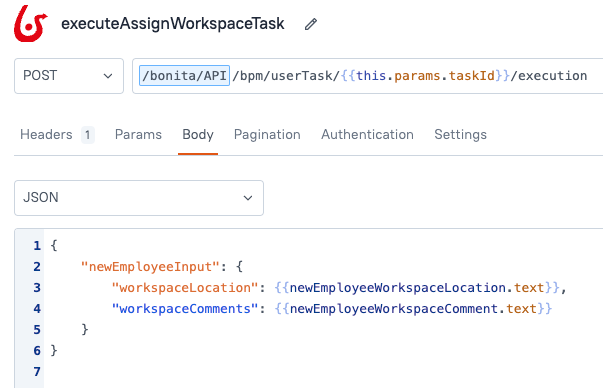Switch to the Params tab

click(x=138, y=135)
